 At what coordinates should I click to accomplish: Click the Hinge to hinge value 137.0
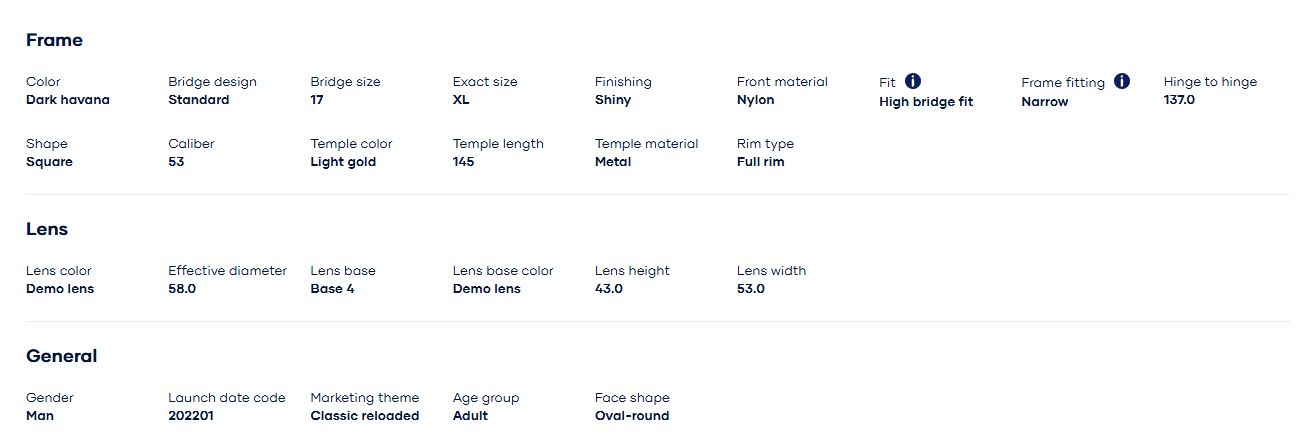(1179, 100)
